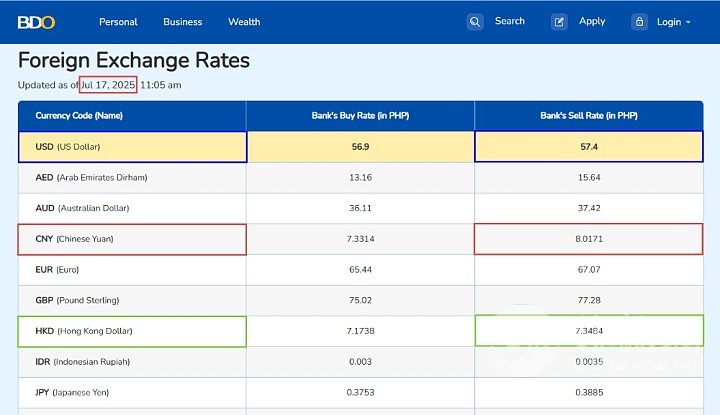Click JPY sell rate 0.3885

pyautogui.click(x=589, y=393)
